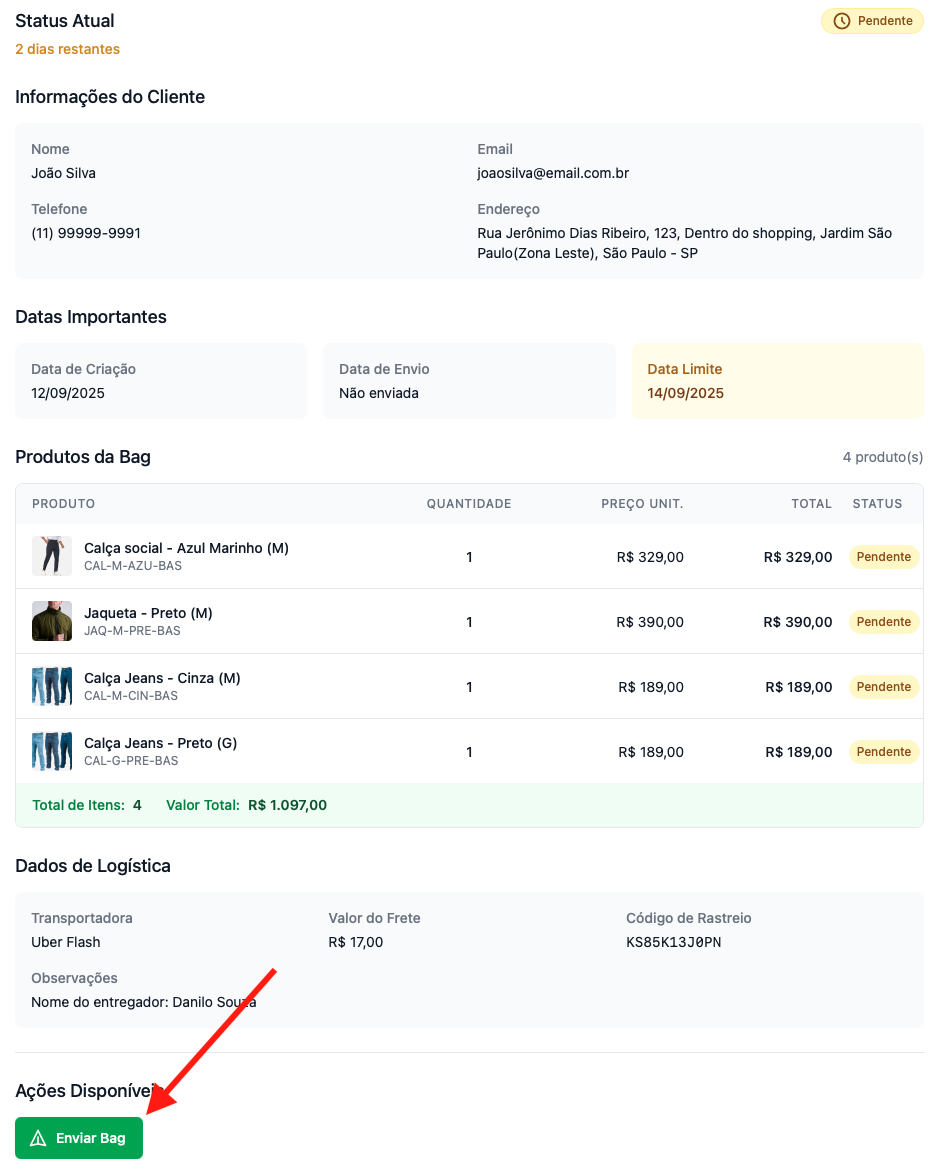This screenshot has height=1173, width=938.
Task: Click Pendente badge for Calça Jeans Cinza
Action: 883,687
